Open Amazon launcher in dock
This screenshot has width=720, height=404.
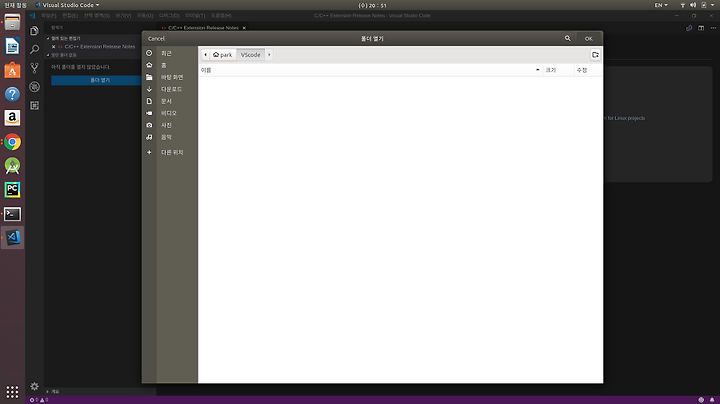tap(12, 118)
